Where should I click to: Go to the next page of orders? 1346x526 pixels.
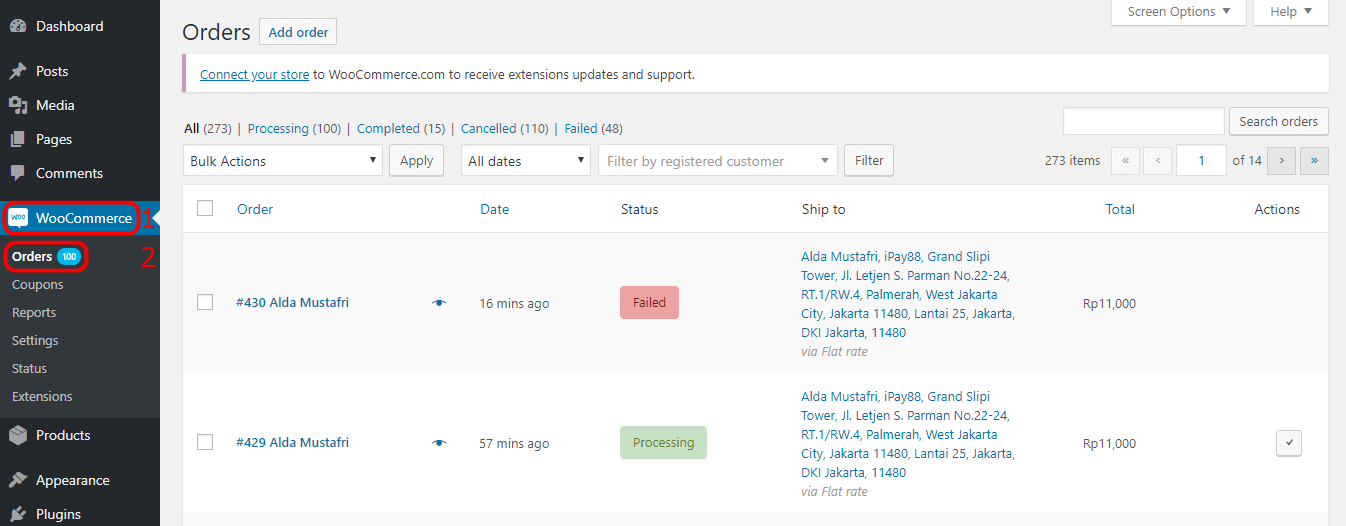pos(1282,160)
